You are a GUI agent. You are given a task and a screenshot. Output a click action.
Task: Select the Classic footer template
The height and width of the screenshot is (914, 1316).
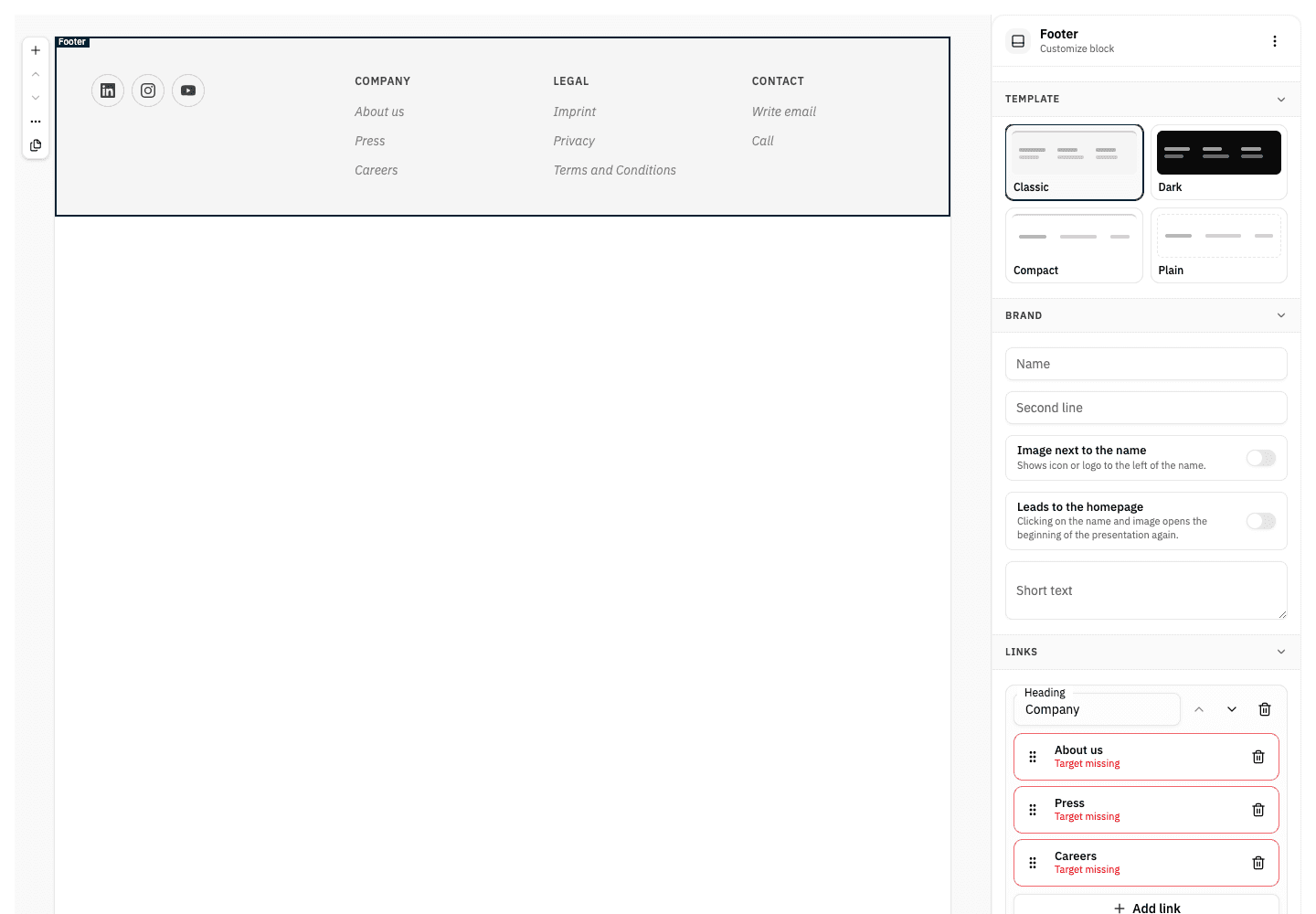pos(1074,162)
